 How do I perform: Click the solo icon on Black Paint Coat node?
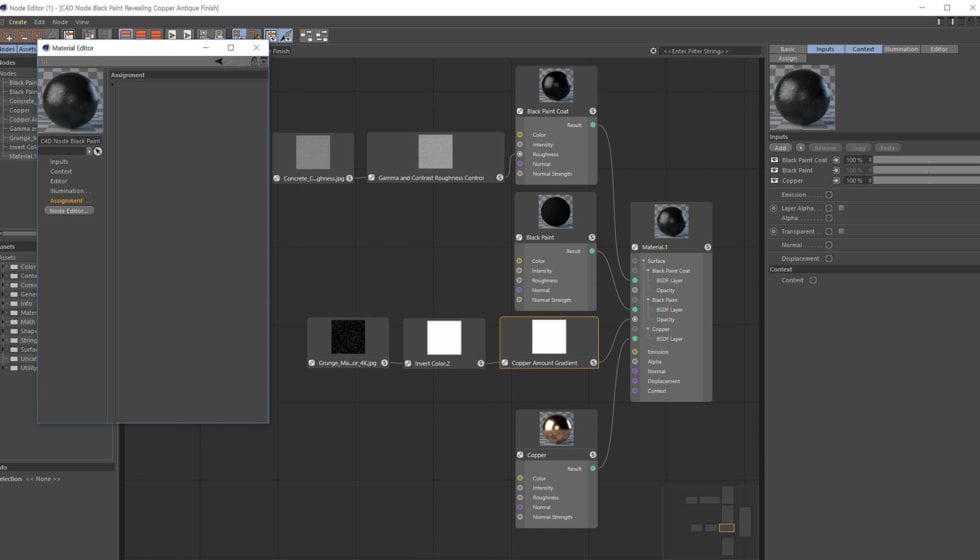(x=593, y=112)
